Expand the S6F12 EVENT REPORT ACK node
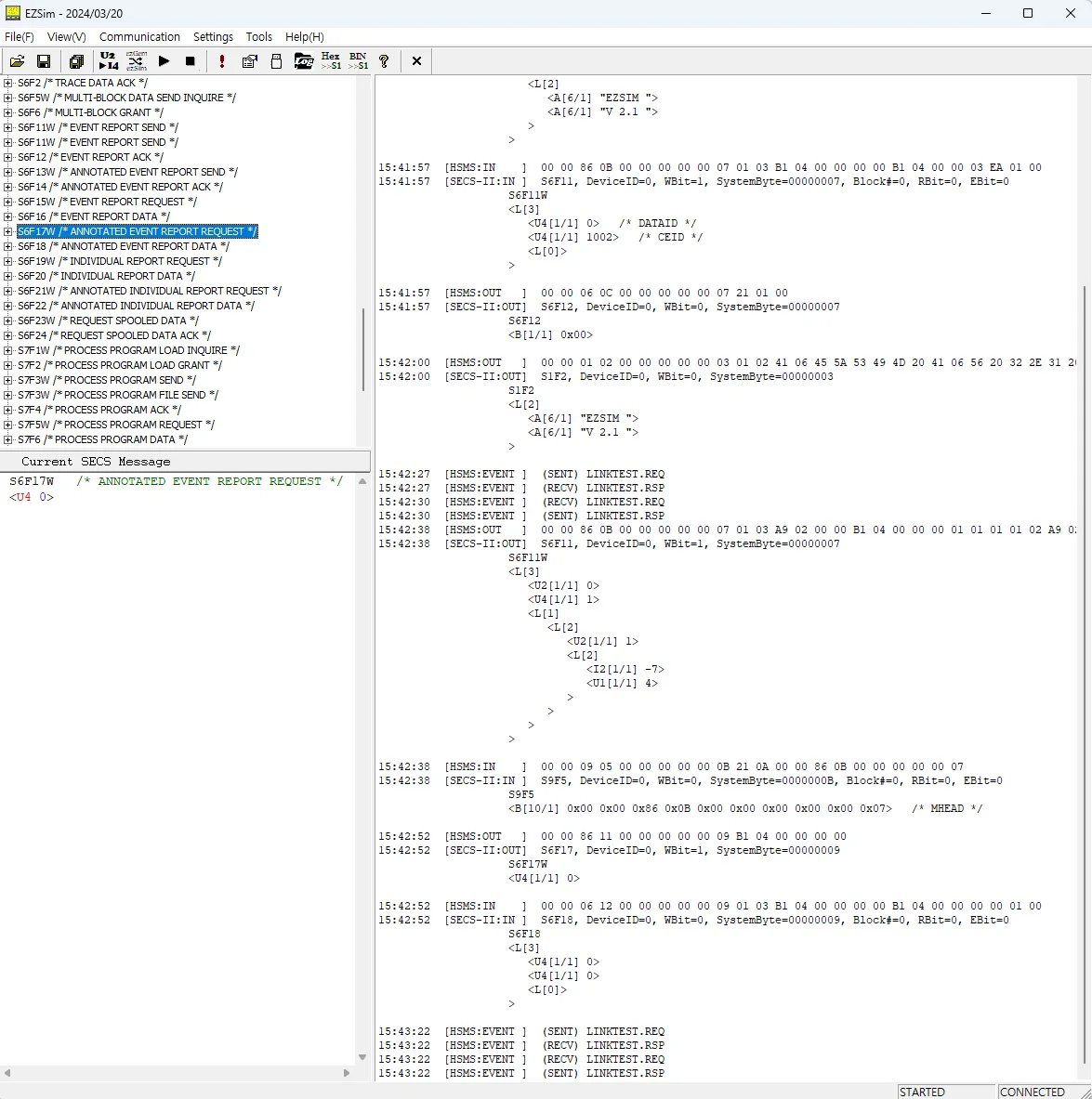This screenshot has width=1092, height=1099. 7,157
